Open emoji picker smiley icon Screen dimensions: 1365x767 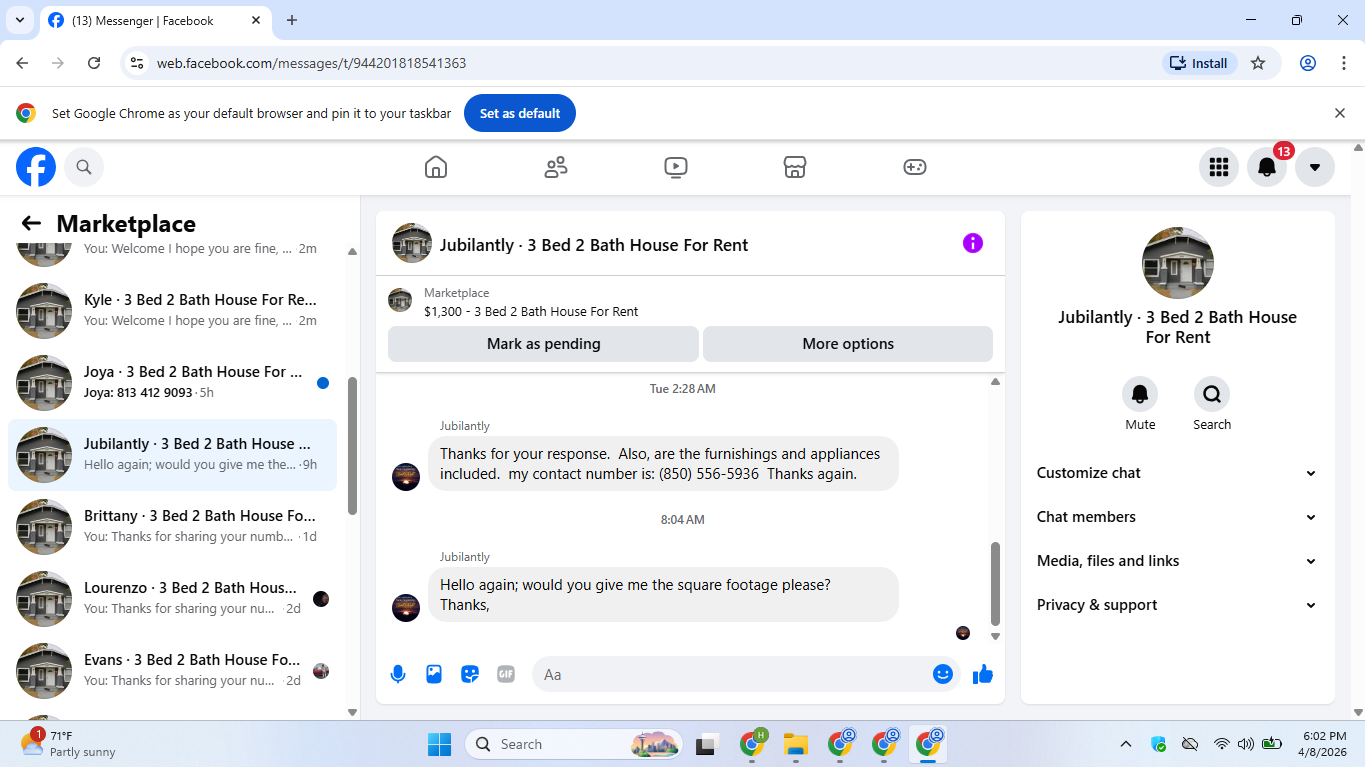pos(942,674)
